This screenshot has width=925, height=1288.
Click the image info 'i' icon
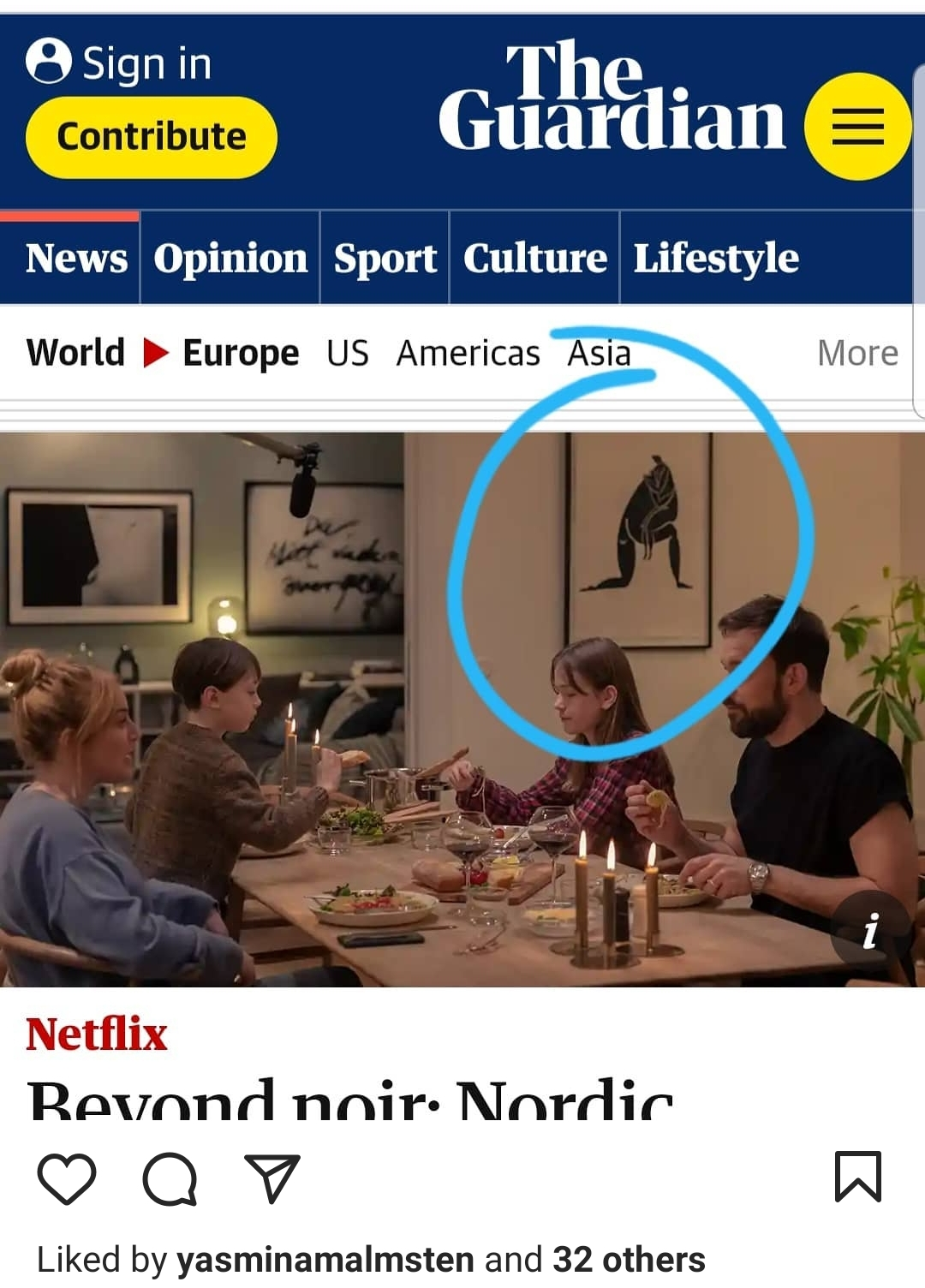pyautogui.click(x=871, y=931)
